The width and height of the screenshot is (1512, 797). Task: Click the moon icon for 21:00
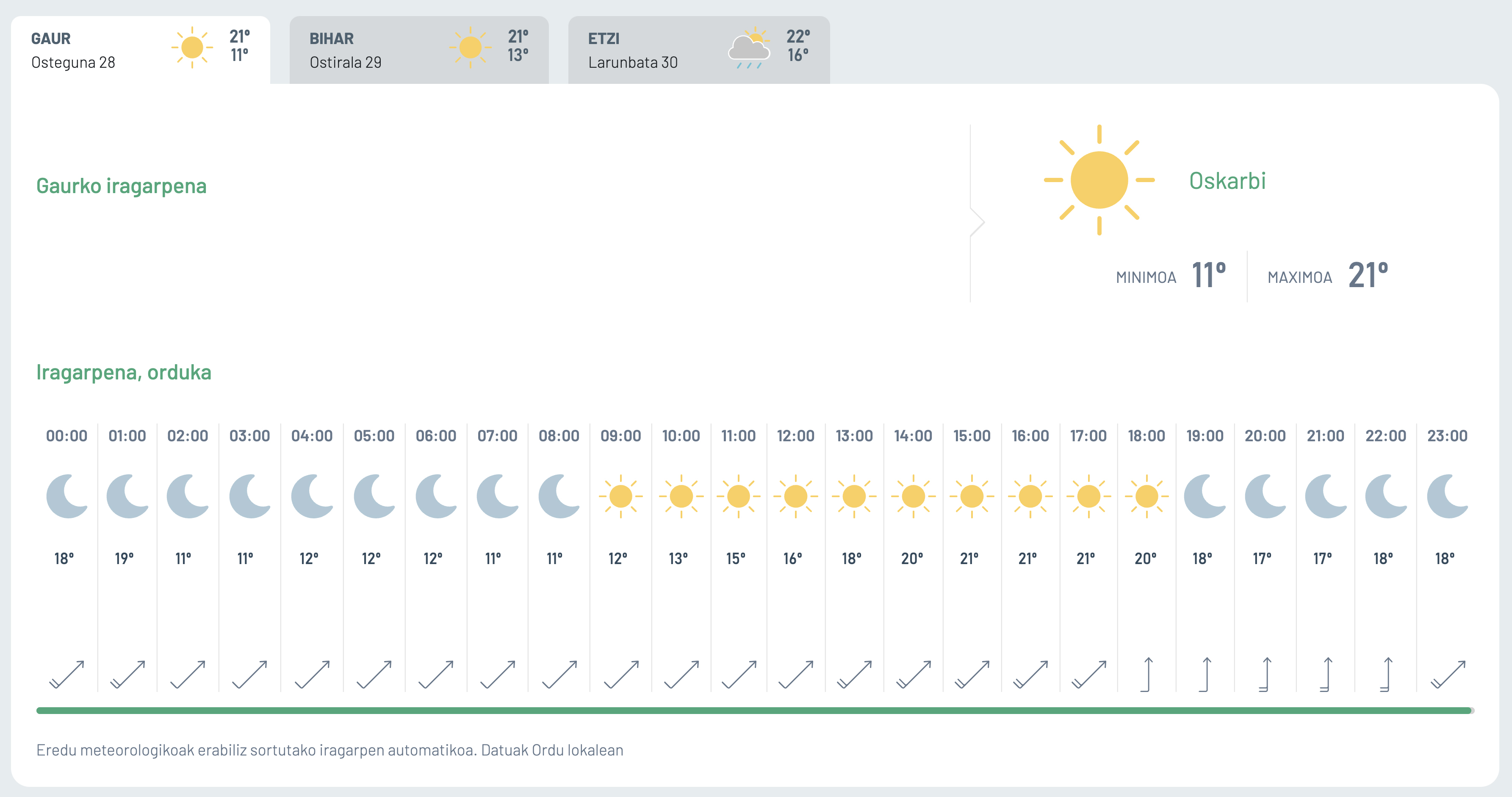(1325, 496)
